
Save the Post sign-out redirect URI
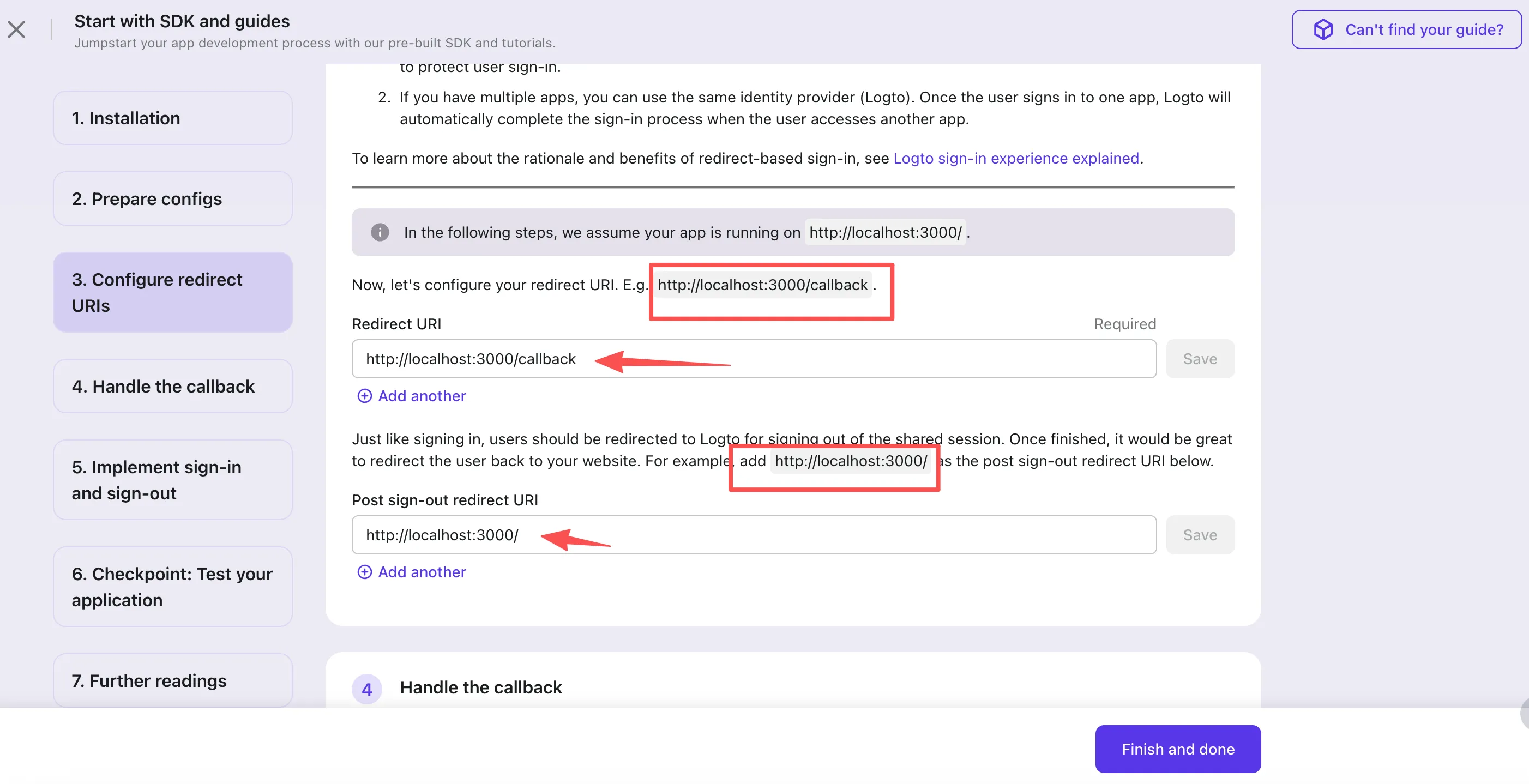pos(1200,535)
